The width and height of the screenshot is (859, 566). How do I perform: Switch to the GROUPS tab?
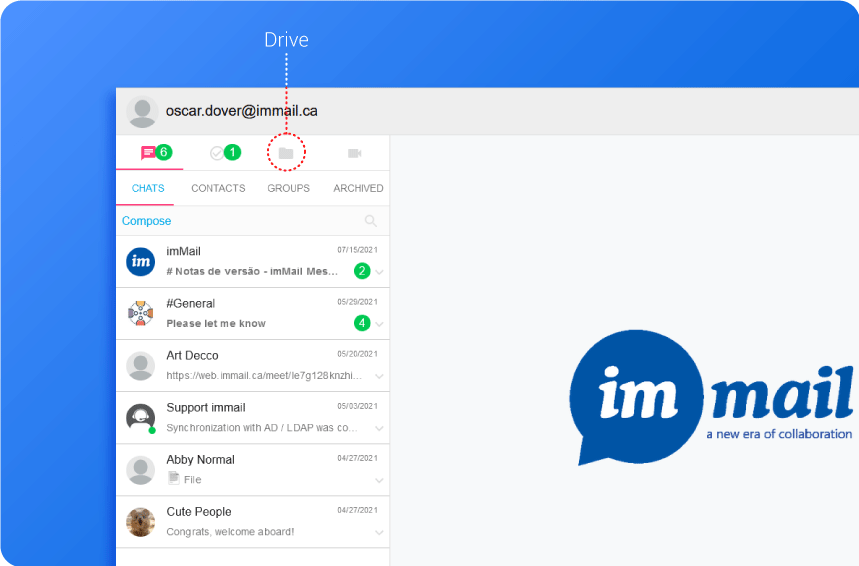click(x=288, y=188)
